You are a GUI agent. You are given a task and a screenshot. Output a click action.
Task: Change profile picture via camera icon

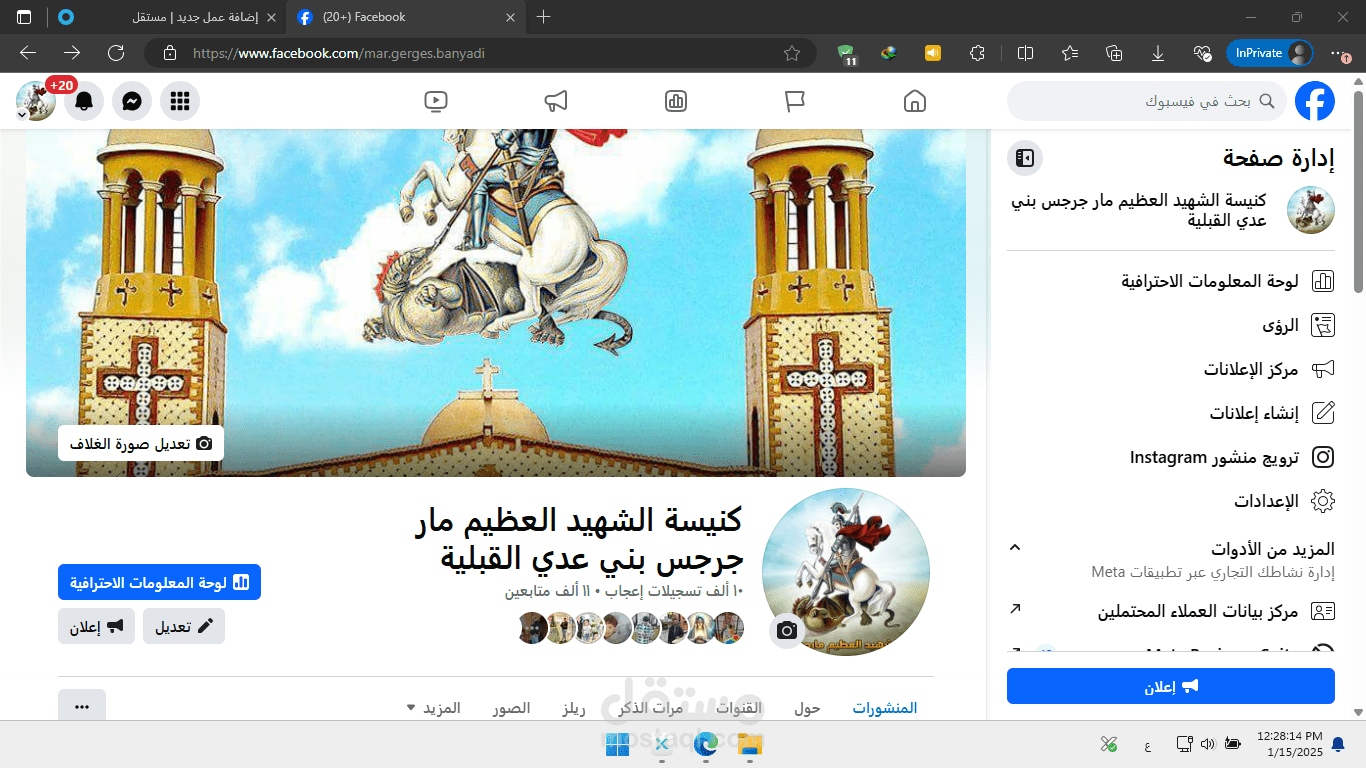point(787,631)
